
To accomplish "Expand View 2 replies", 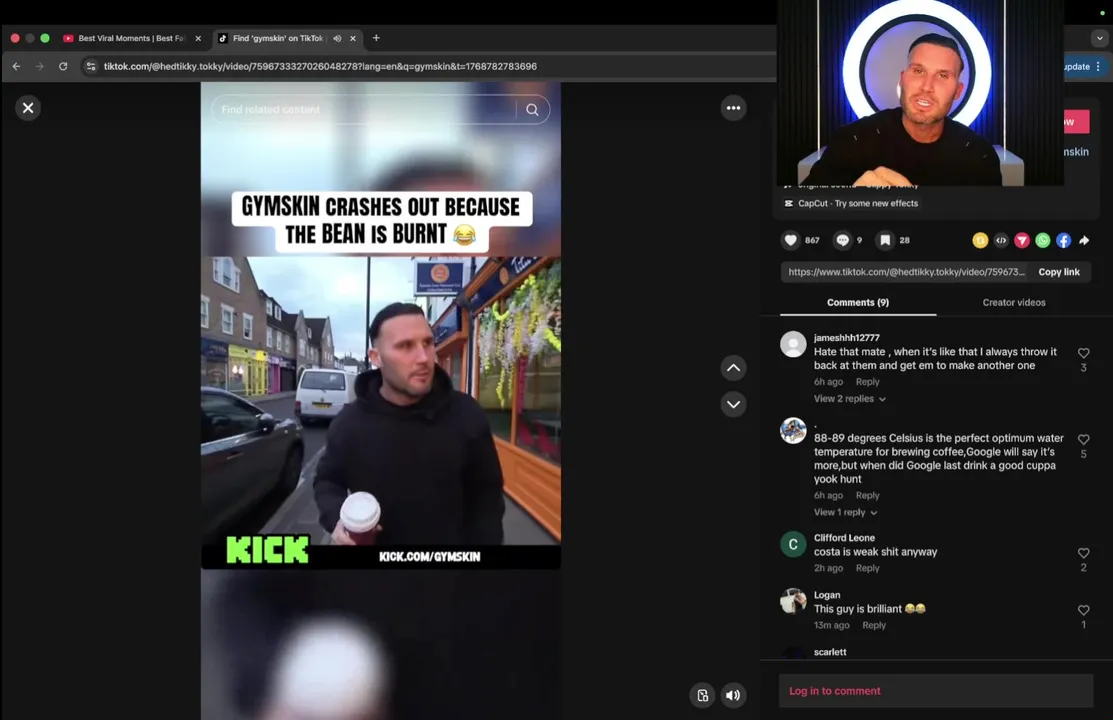I will pyautogui.click(x=849, y=399).
